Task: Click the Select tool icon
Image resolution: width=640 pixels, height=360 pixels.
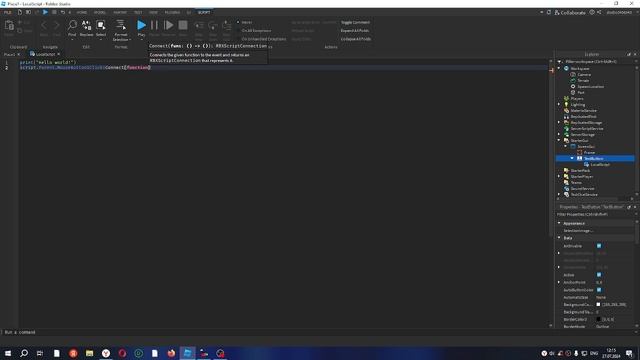Action: pos(101,25)
